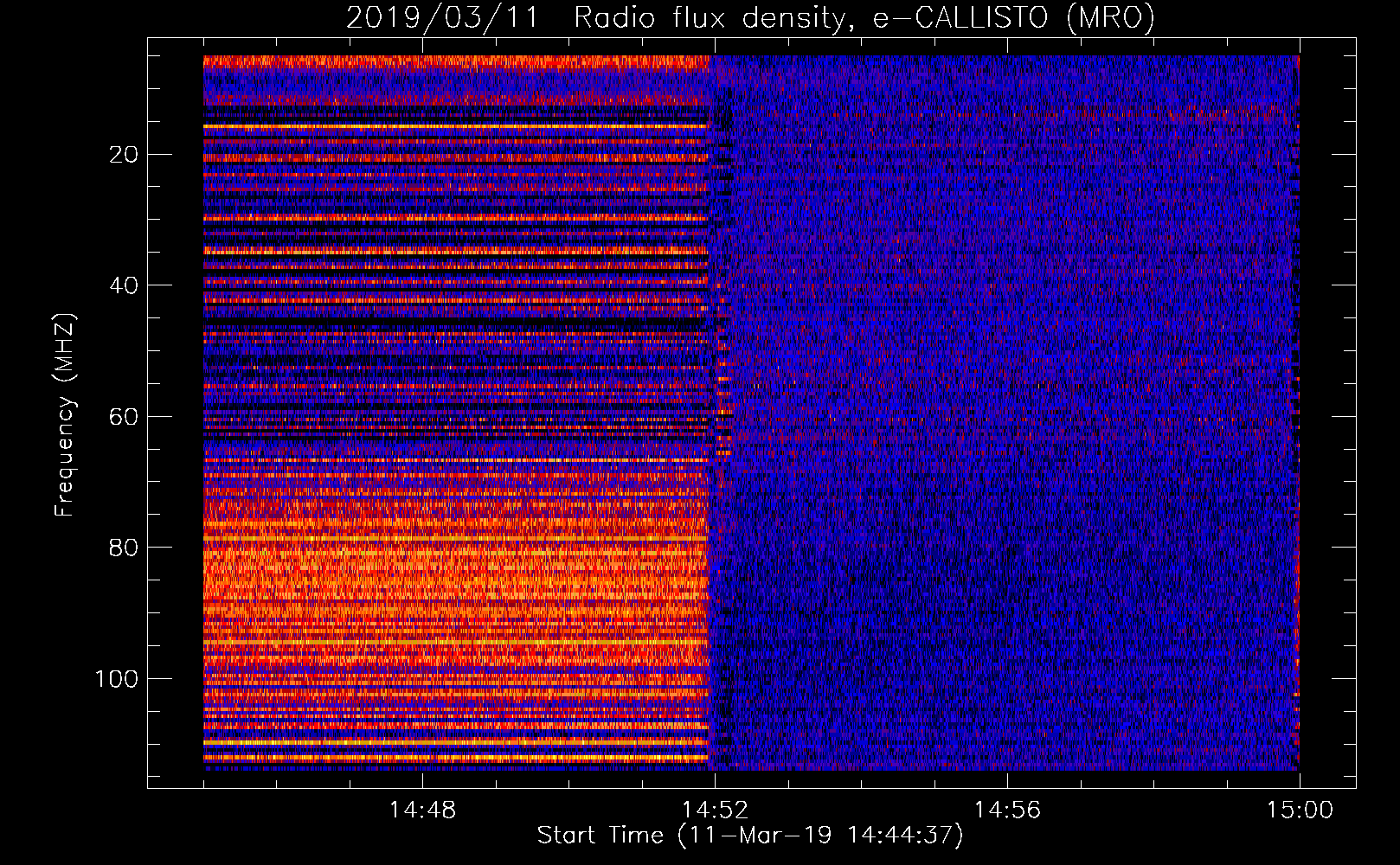Click the plot title "2019/03/11 Radio flux density, e-CALLISTO (MRO)"
This screenshot has height=865, width=1400.
click(750, 17)
